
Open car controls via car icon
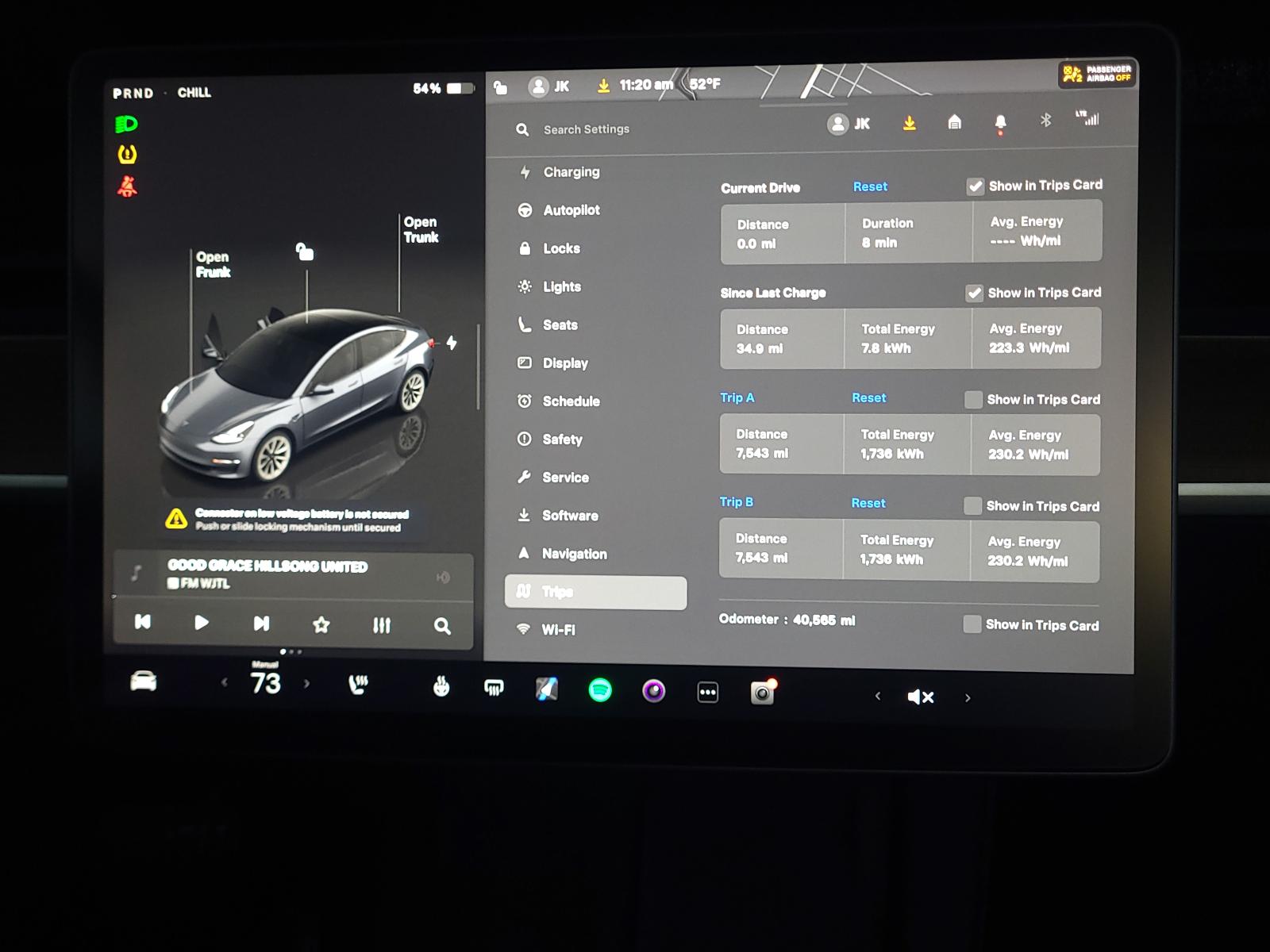pyautogui.click(x=144, y=681)
